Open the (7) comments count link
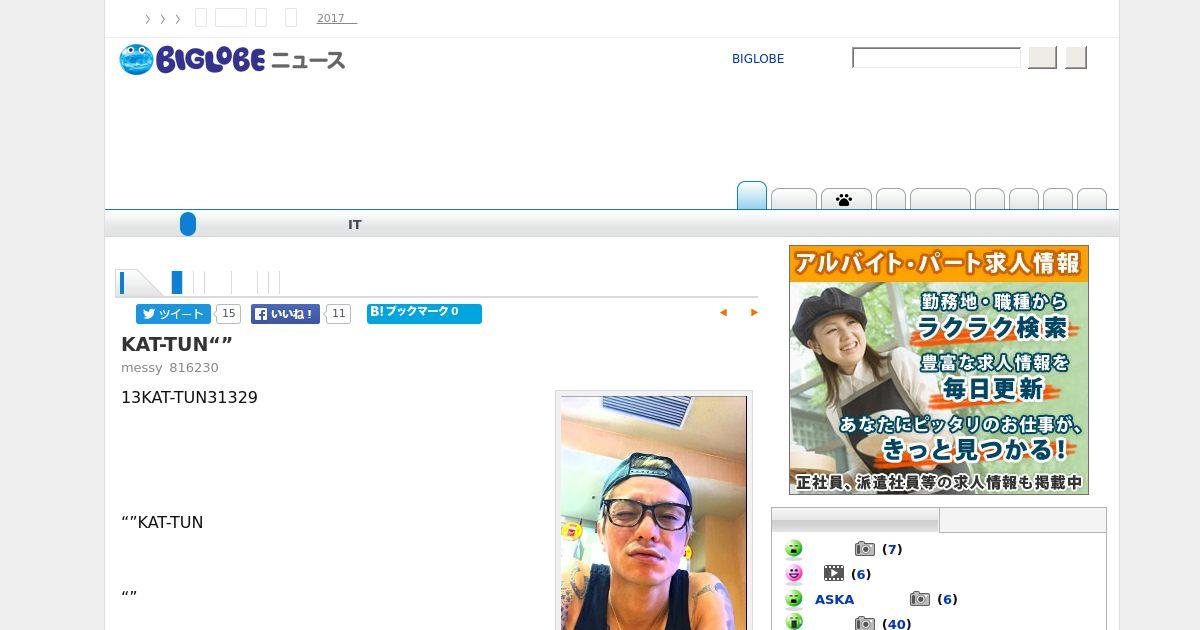Image resolution: width=1200 pixels, height=630 pixels. 892,549
